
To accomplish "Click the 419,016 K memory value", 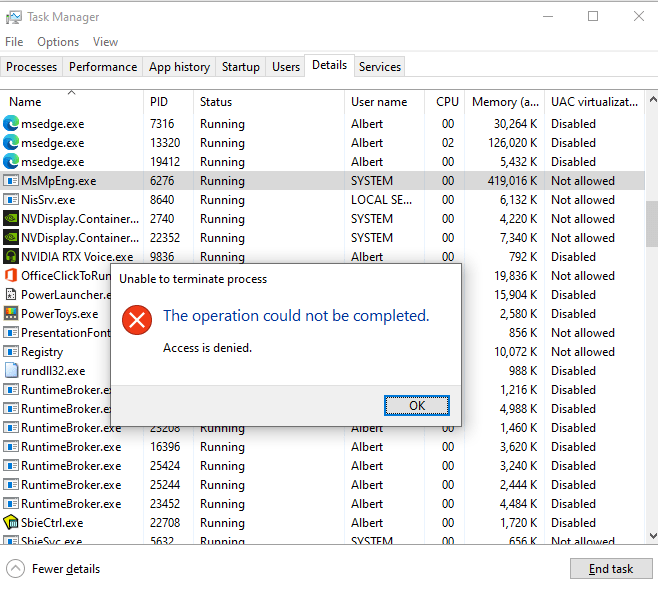I will 512,181.
